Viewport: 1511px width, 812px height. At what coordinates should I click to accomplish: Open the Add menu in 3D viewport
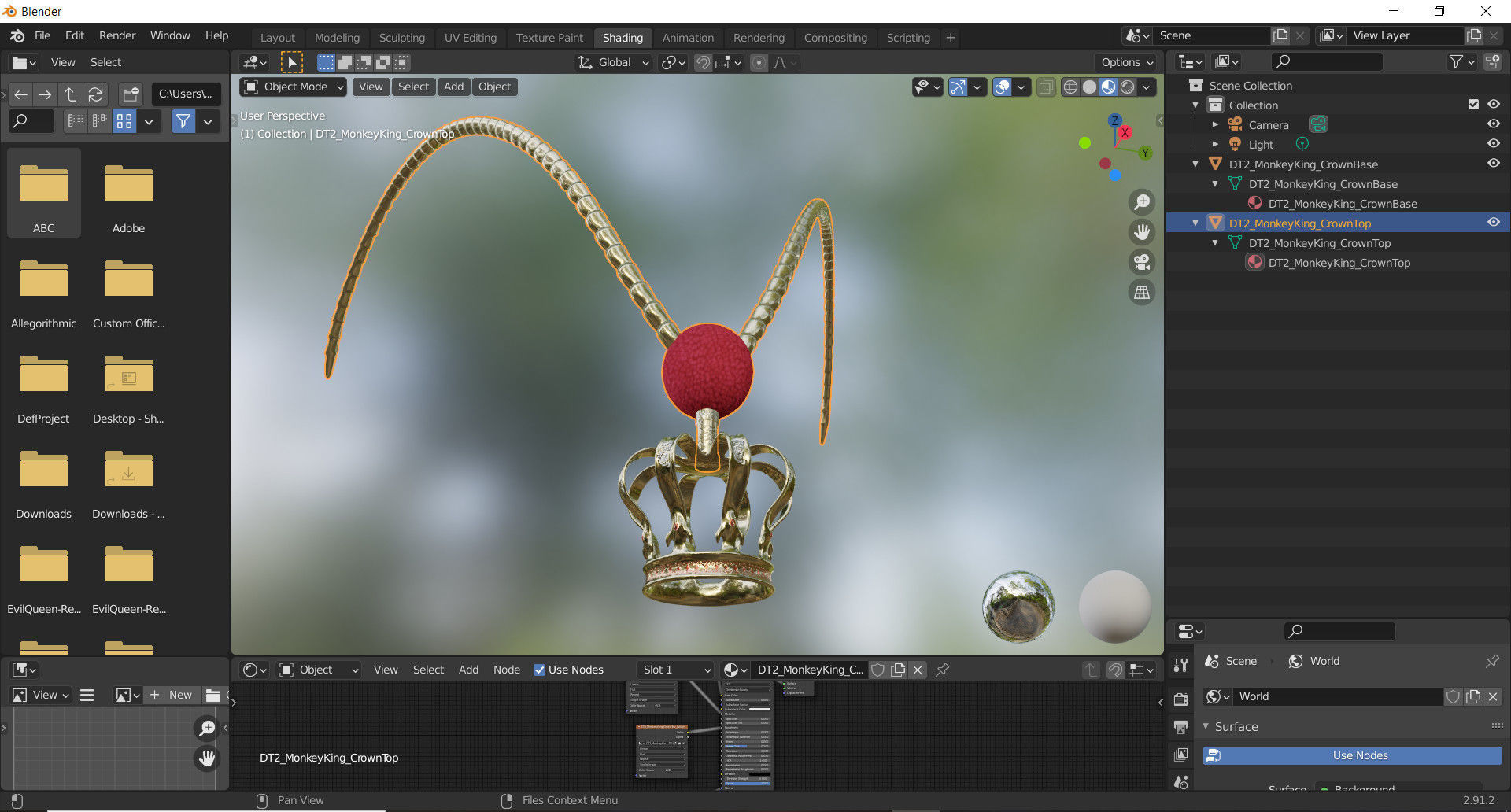453,87
